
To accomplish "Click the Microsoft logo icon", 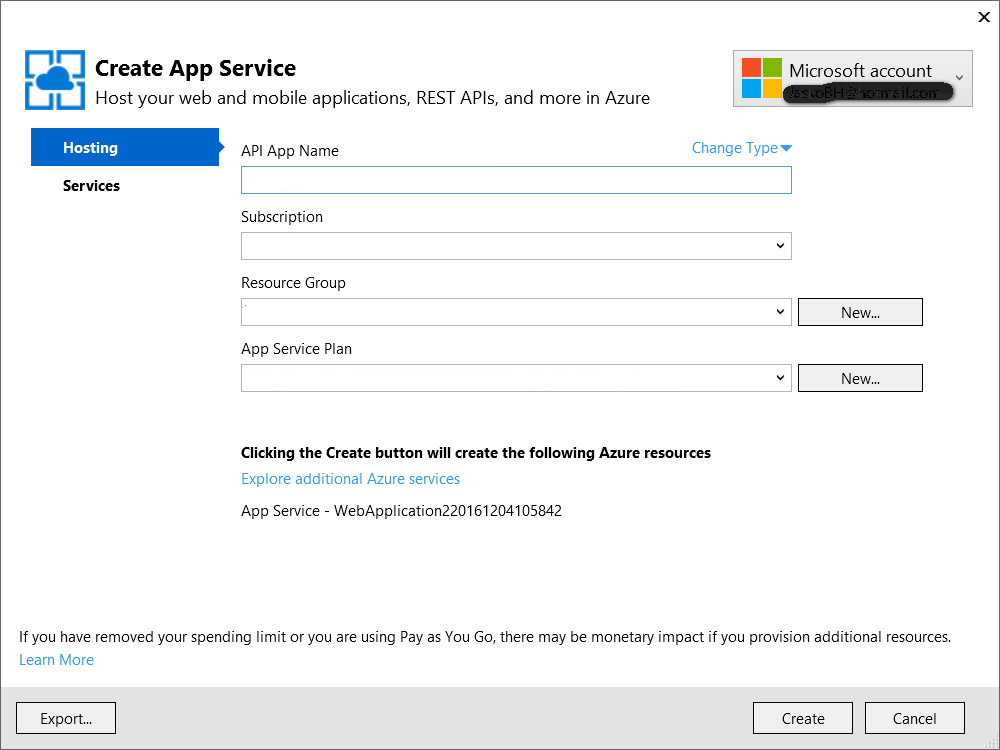I will tap(761, 78).
